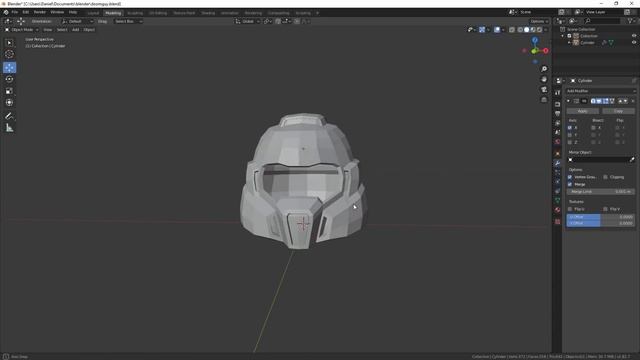This screenshot has width=640, height=360.
Task: Toggle Mirror axis X checkbox
Action: (x=570, y=128)
